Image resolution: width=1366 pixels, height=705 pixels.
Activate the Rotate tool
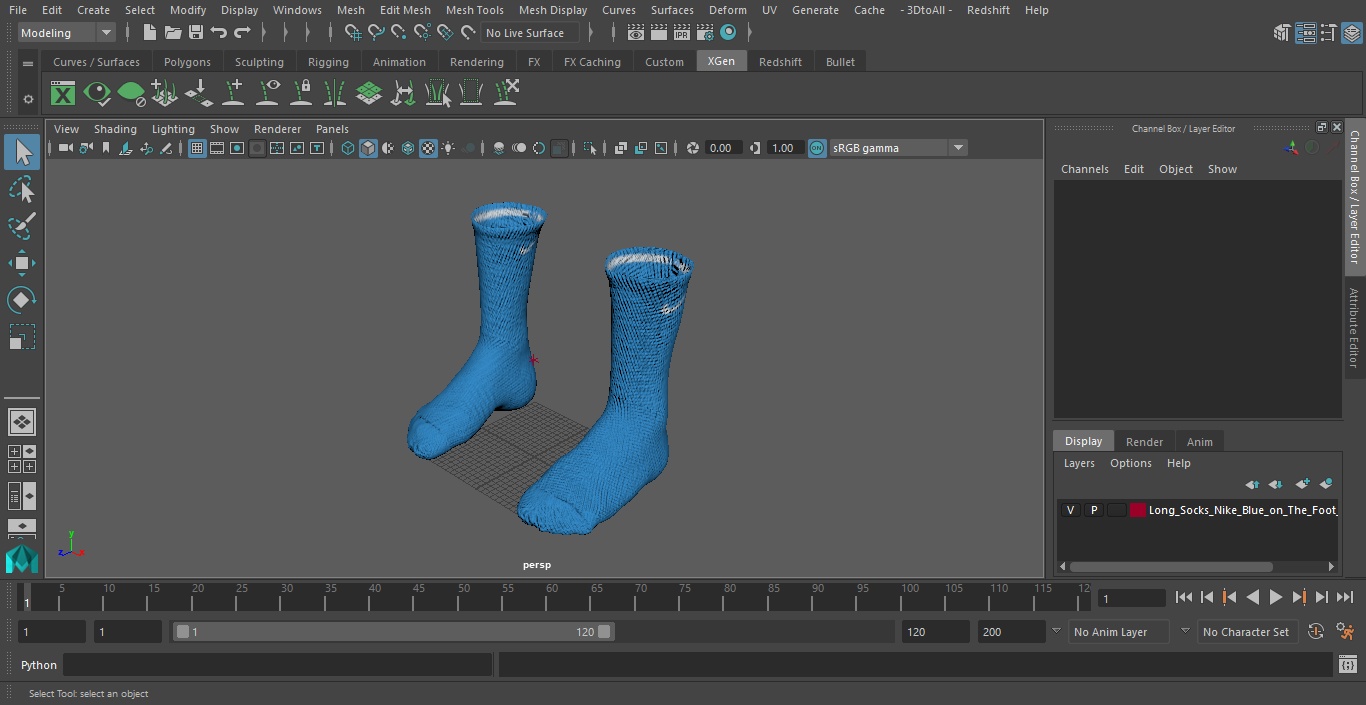22,300
